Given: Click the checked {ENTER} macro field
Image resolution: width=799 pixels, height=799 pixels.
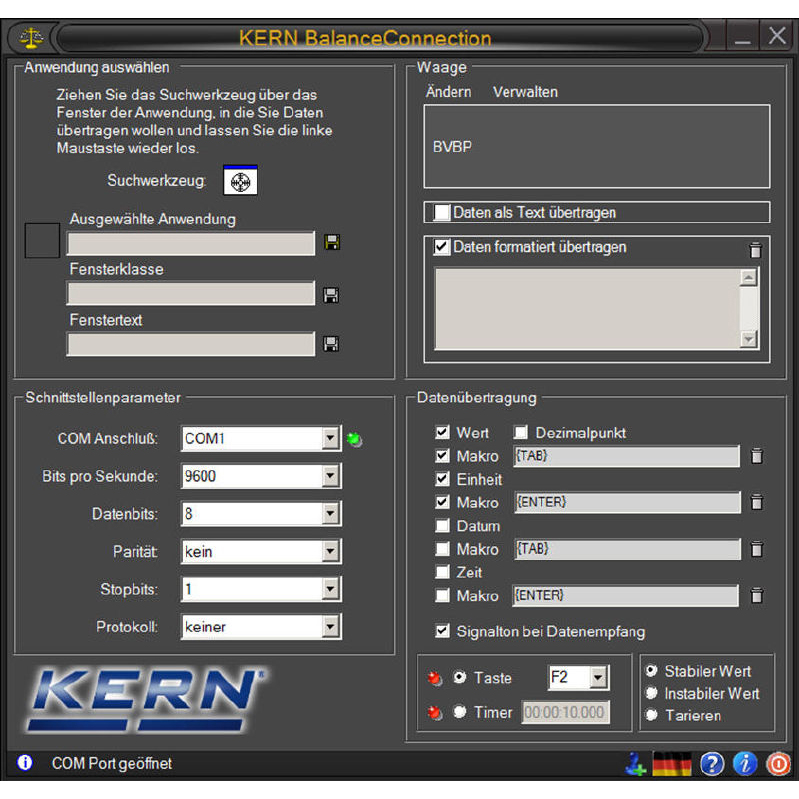Looking at the screenshot, I should [x=627, y=502].
